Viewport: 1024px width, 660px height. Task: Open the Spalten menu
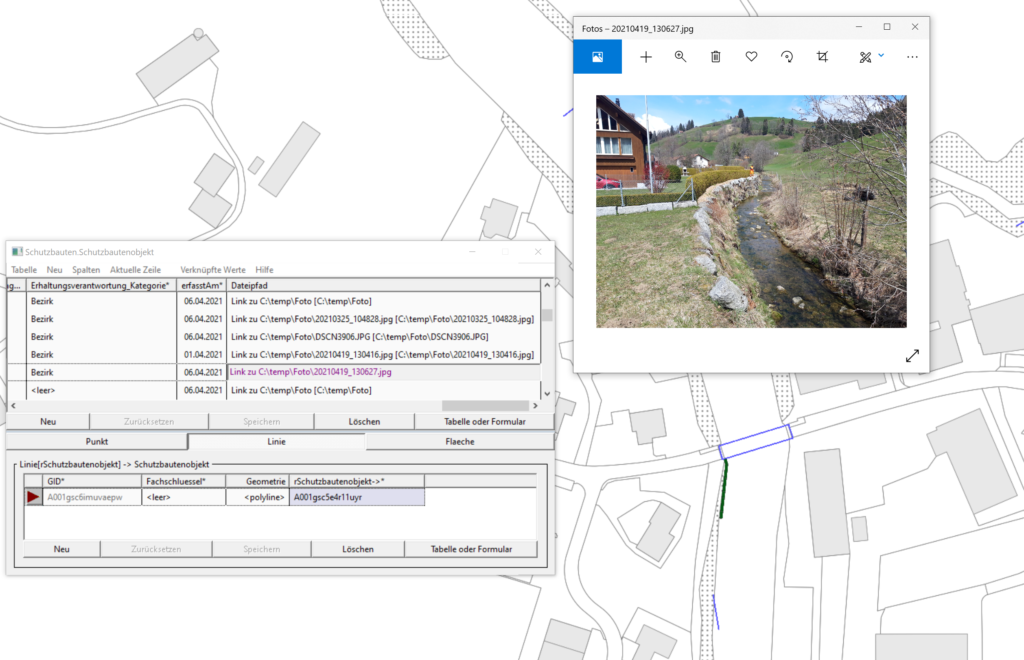click(86, 270)
